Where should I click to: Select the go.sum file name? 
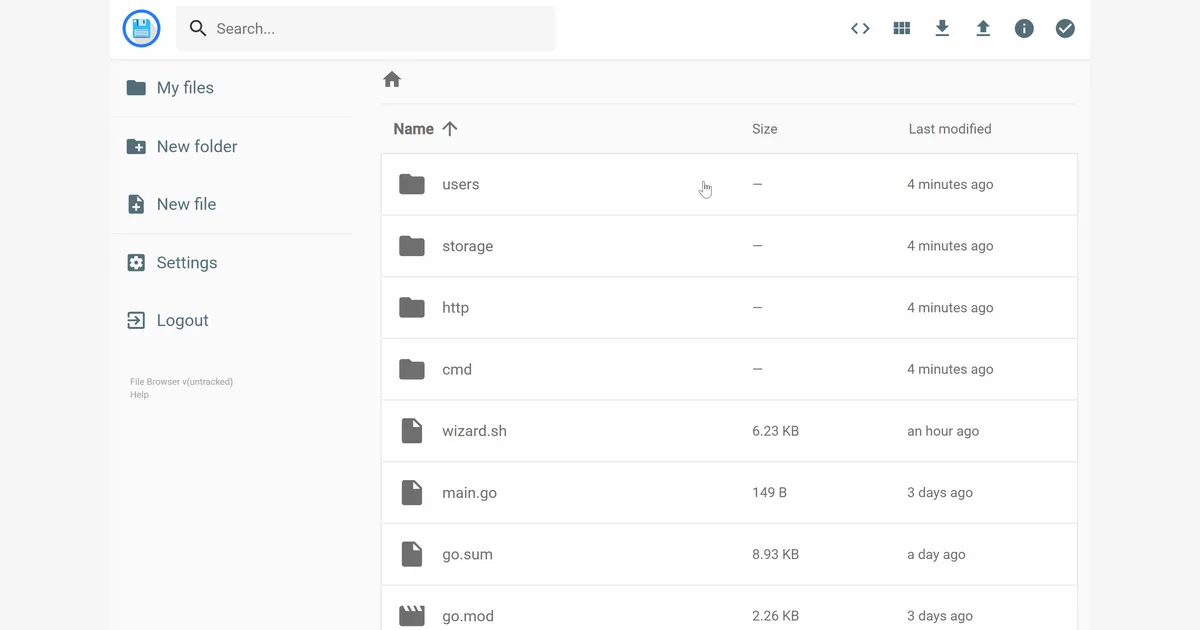pyautogui.click(x=467, y=554)
